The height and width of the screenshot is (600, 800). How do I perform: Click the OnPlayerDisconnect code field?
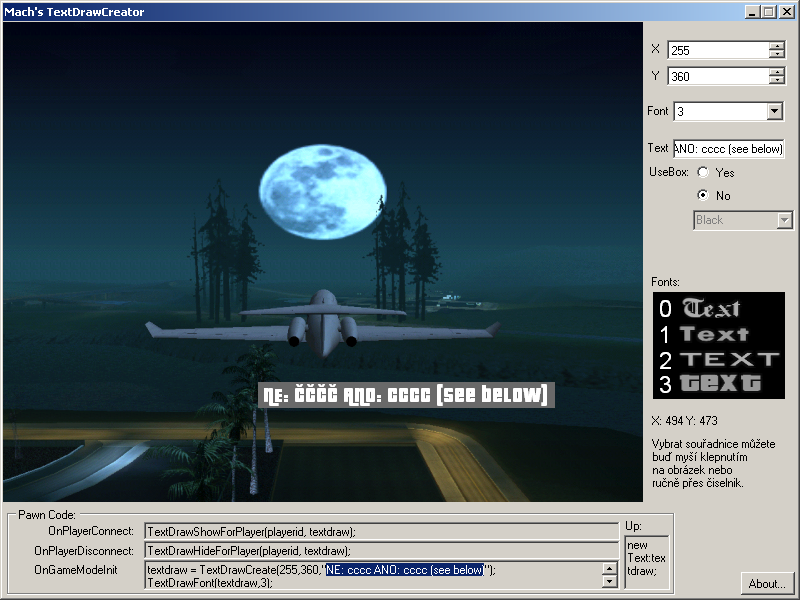(380, 551)
